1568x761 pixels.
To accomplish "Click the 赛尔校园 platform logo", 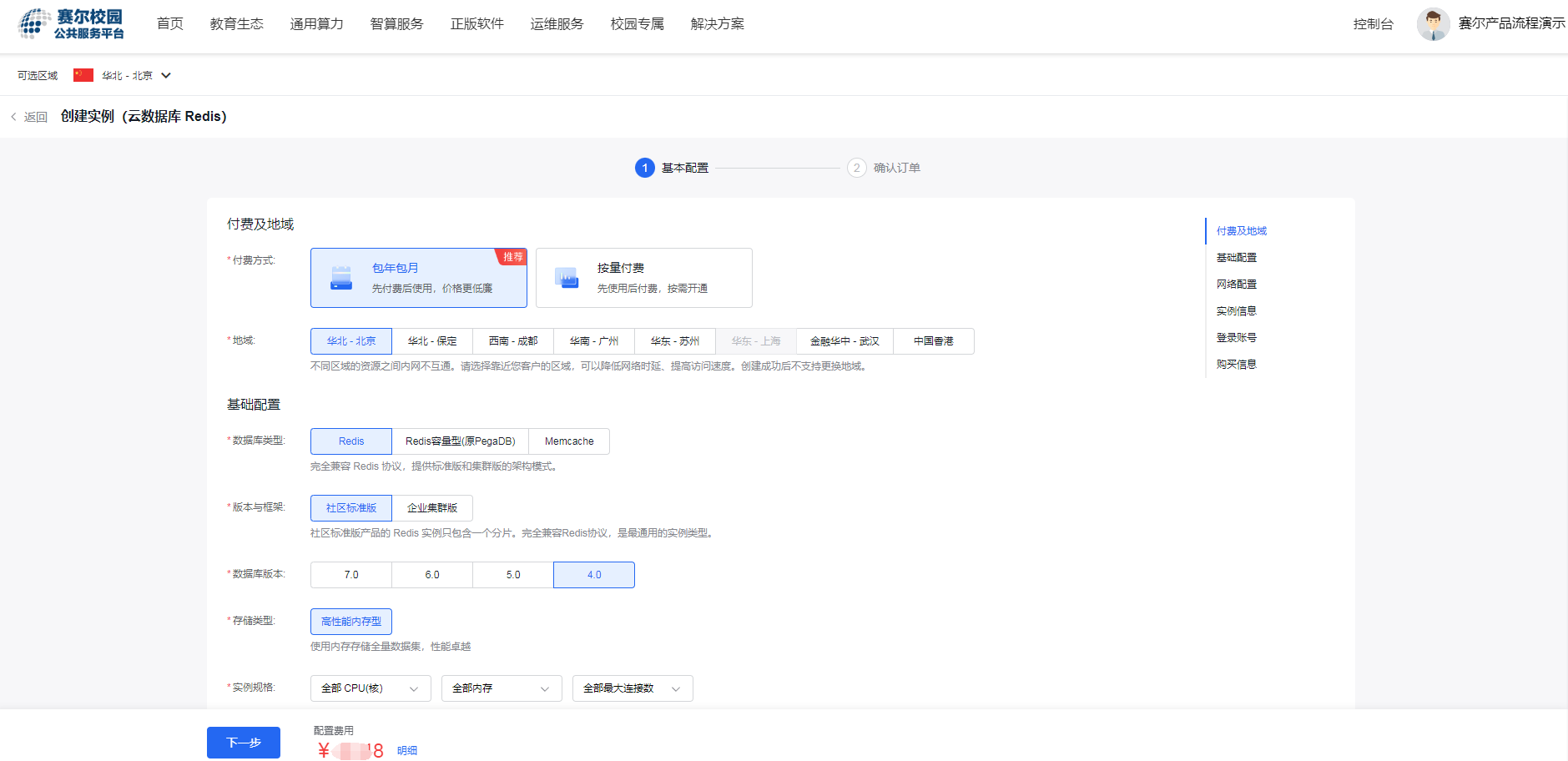I will pos(71,24).
